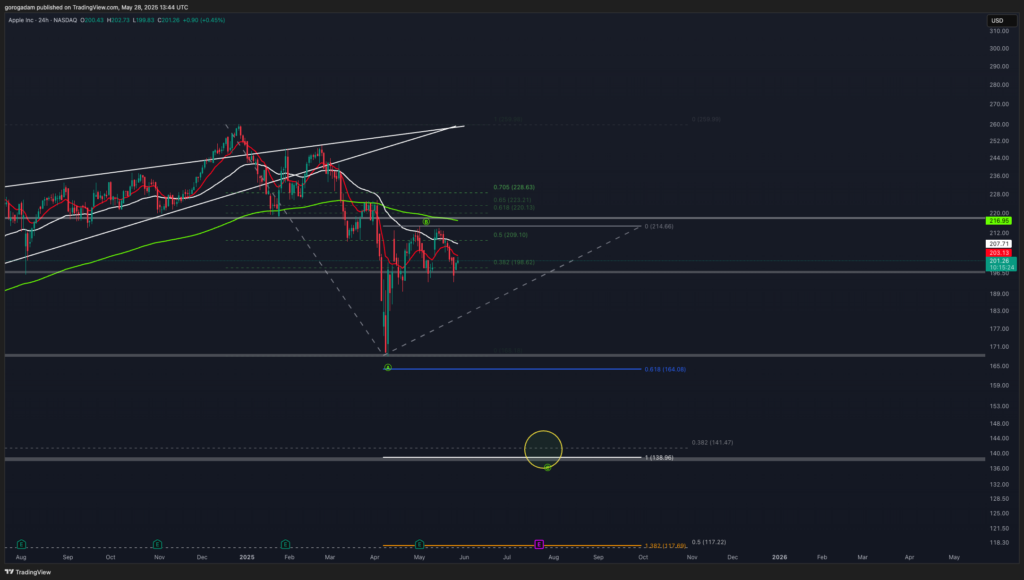Click the earnings E marker near May
The width and height of the screenshot is (1024, 580).
tap(420, 544)
